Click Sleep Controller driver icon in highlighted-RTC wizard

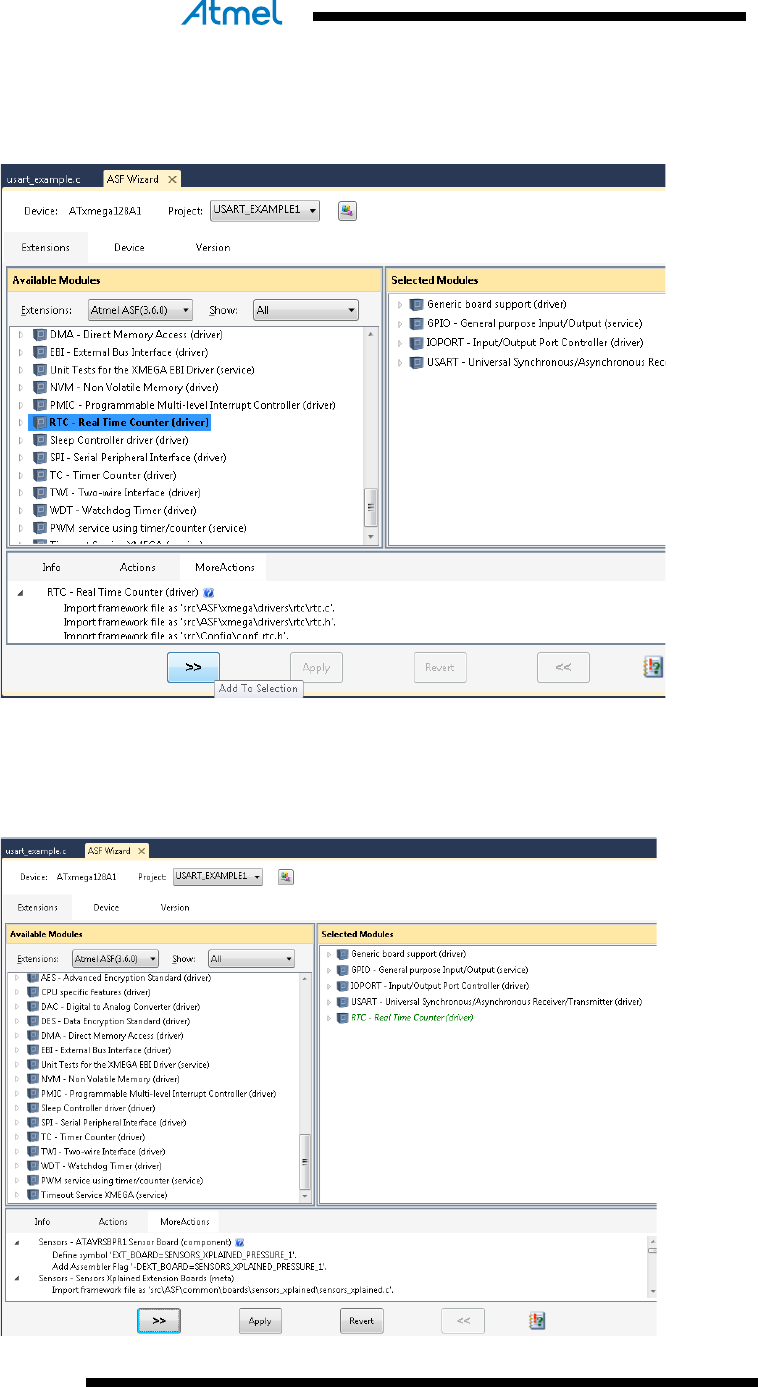pyautogui.click(x=40, y=440)
